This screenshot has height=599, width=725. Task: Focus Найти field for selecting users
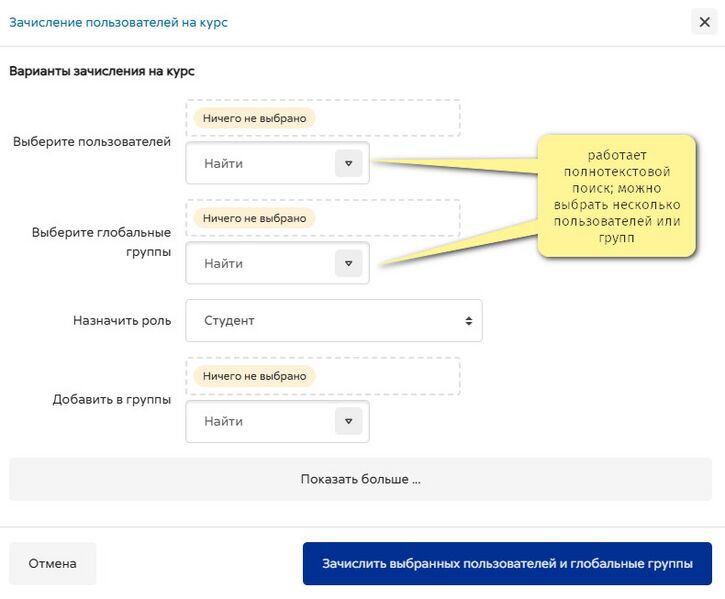click(261, 163)
